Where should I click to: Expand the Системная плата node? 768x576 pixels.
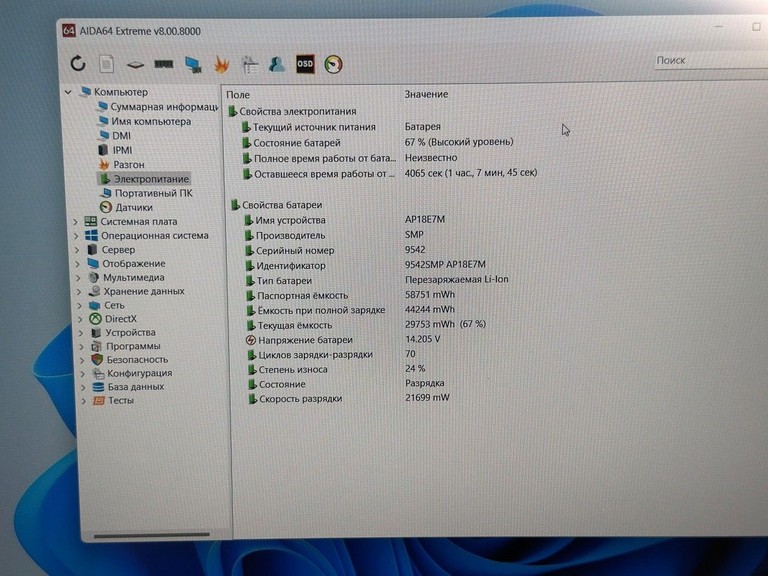75,222
